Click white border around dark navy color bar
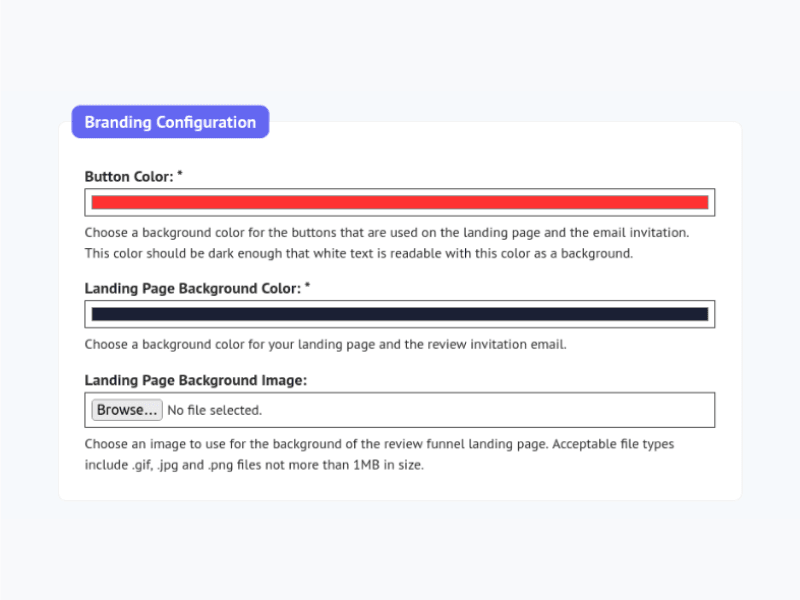Viewport: 800px width, 600px height. (400, 304)
